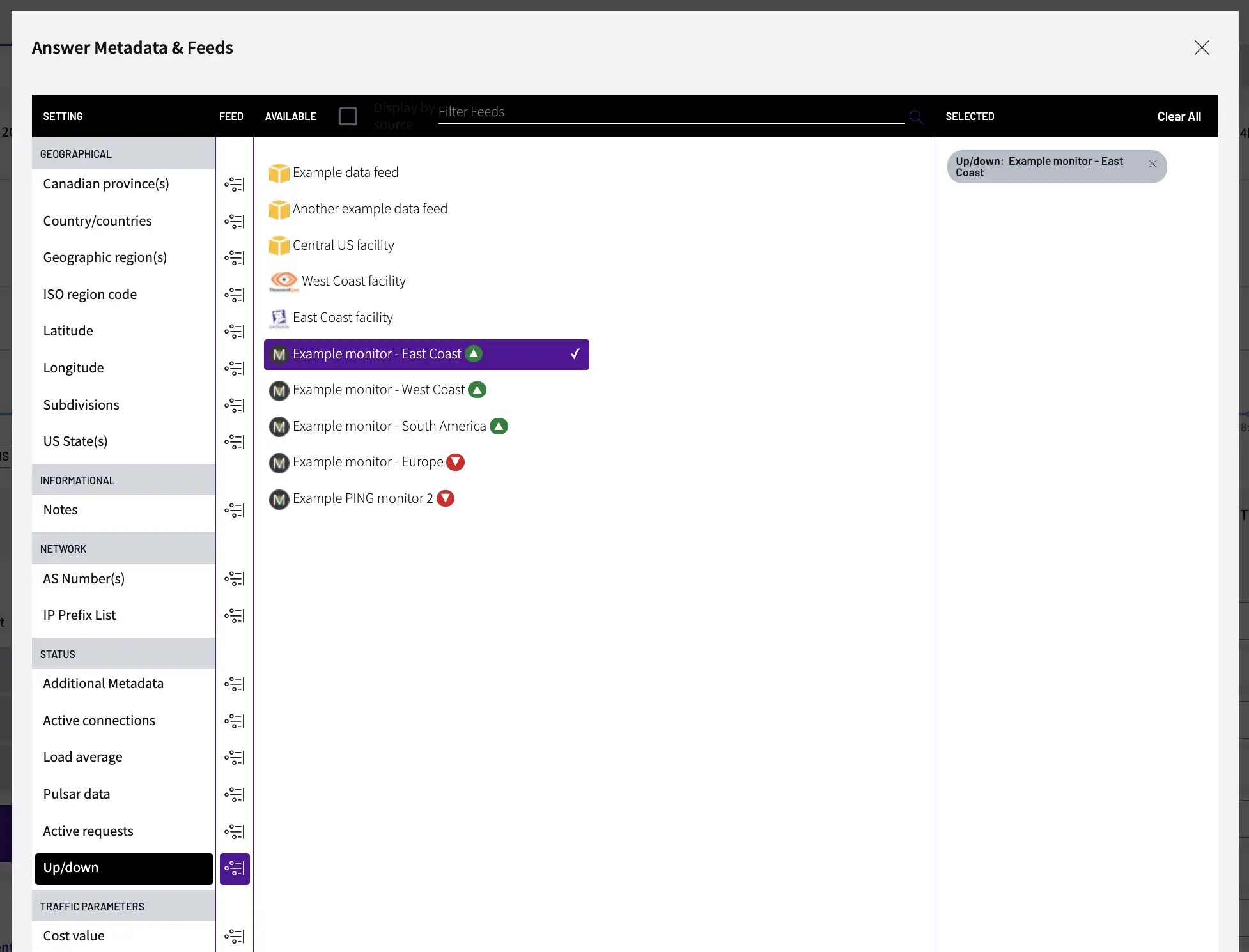Viewport: 1249px width, 952px height.
Task: Click the feed icon for AS Number(s)
Action: click(x=235, y=579)
